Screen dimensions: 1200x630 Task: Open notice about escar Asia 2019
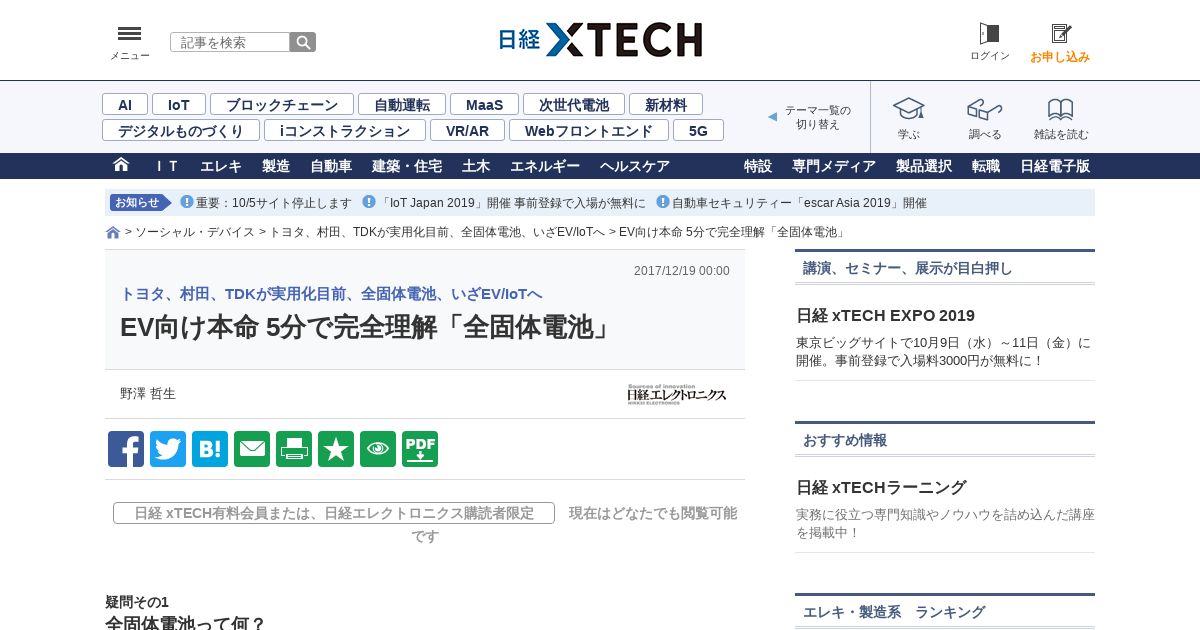[x=799, y=203]
